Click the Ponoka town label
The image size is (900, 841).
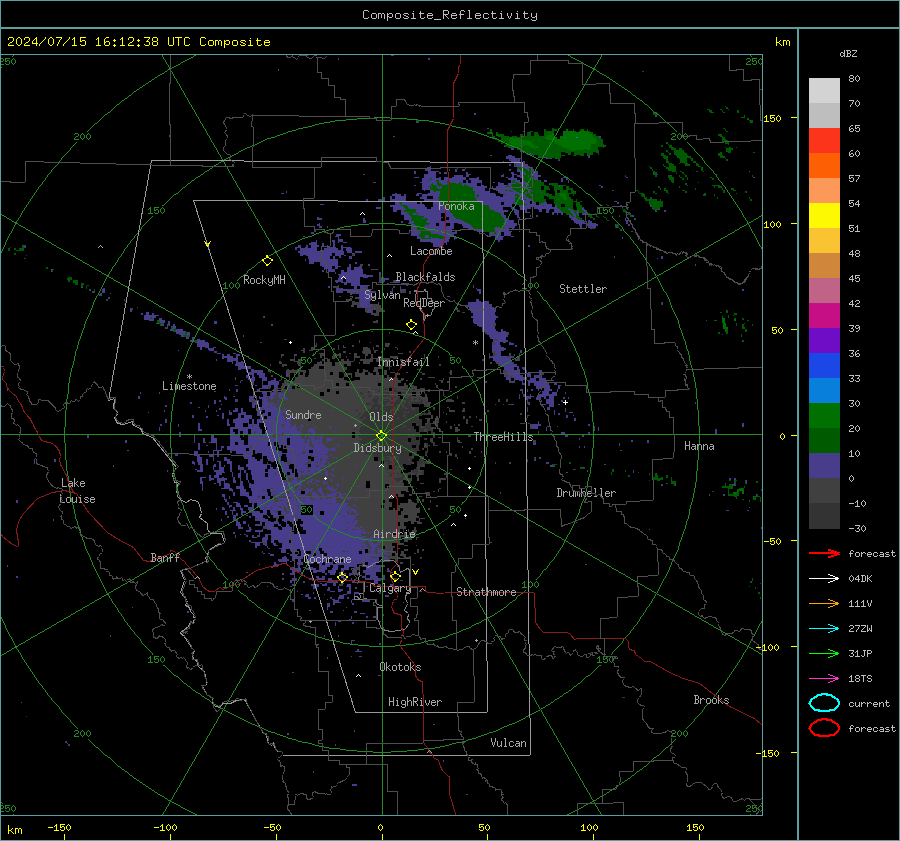tap(456, 206)
